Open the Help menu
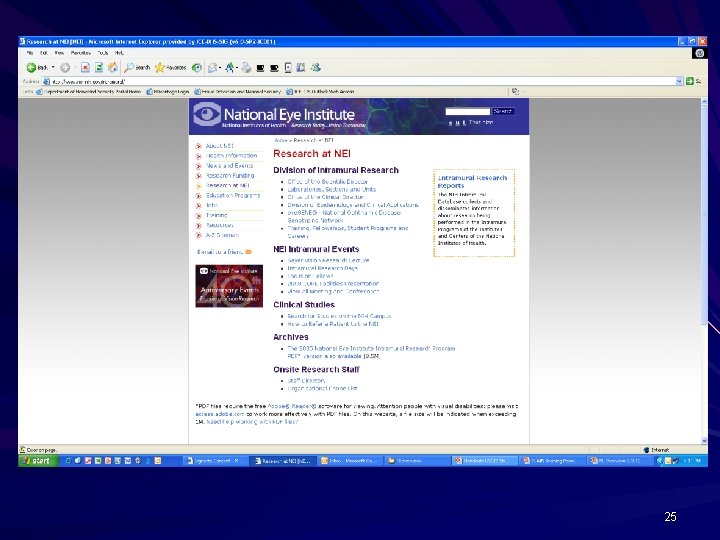 pyautogui.click(x=119, y=53)
